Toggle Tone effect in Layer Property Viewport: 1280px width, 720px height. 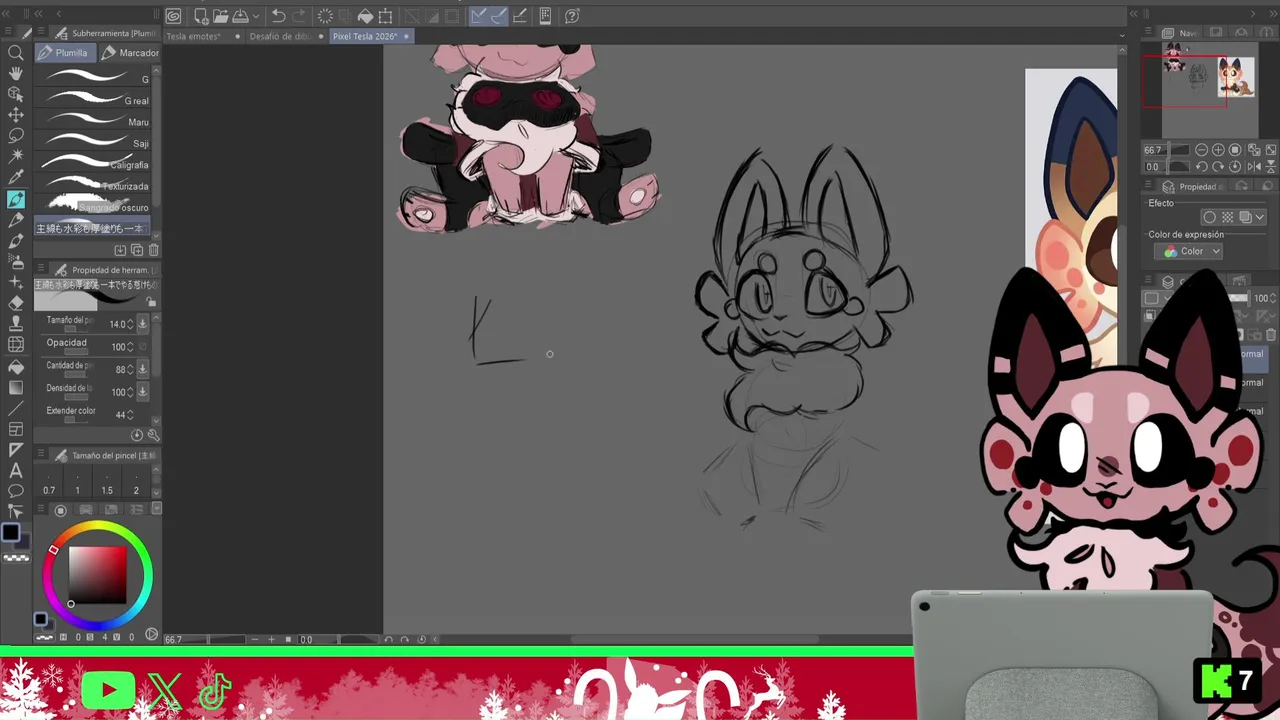(1227, 217)
